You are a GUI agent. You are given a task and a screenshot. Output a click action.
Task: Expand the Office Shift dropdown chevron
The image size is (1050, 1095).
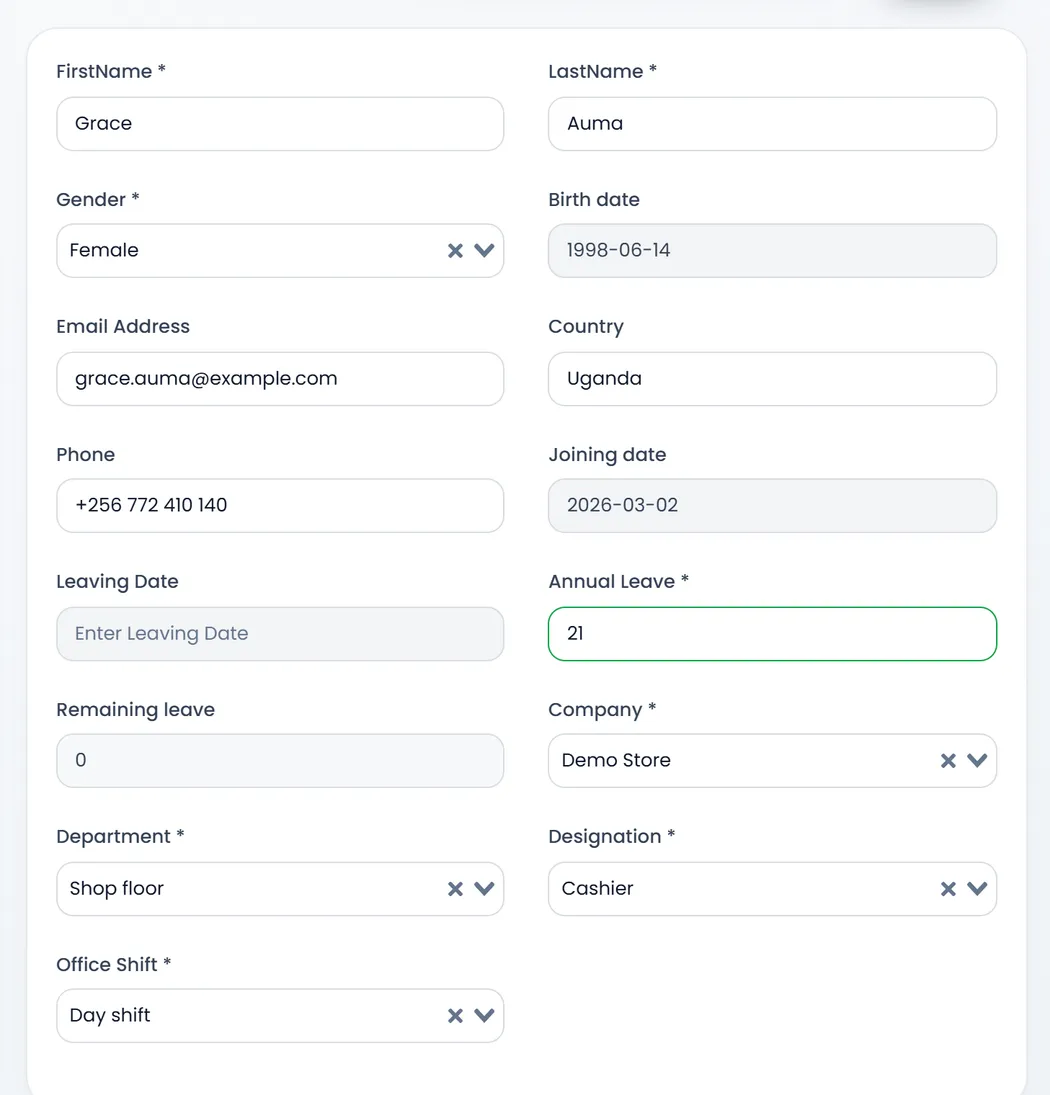[485, 1016]
